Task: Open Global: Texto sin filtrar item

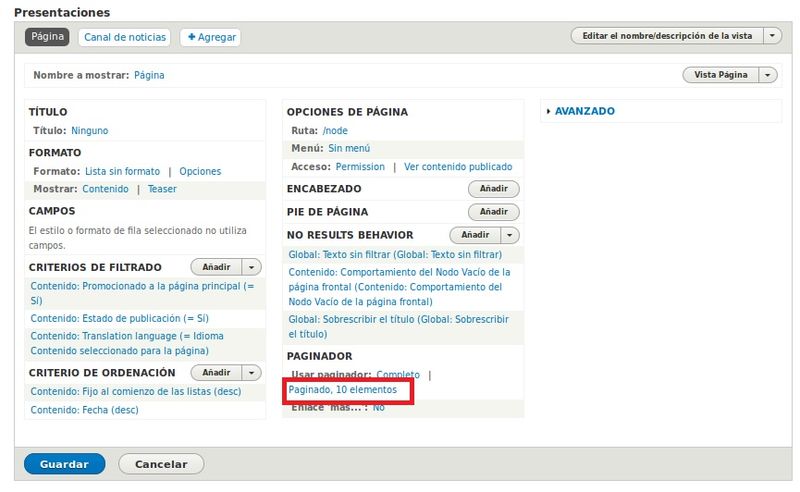Action: [x=395, y=255]
